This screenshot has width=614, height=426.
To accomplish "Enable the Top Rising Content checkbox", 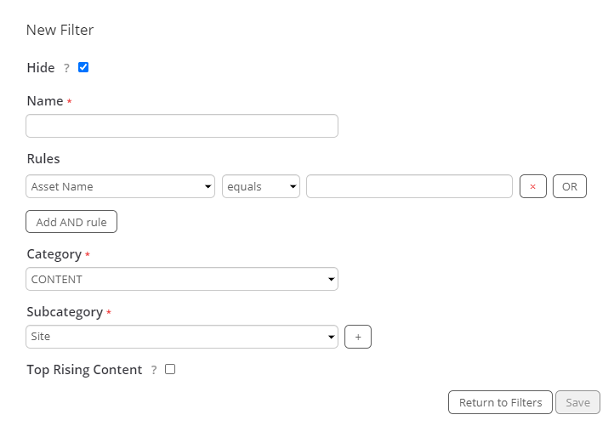I will click(170, 369).
